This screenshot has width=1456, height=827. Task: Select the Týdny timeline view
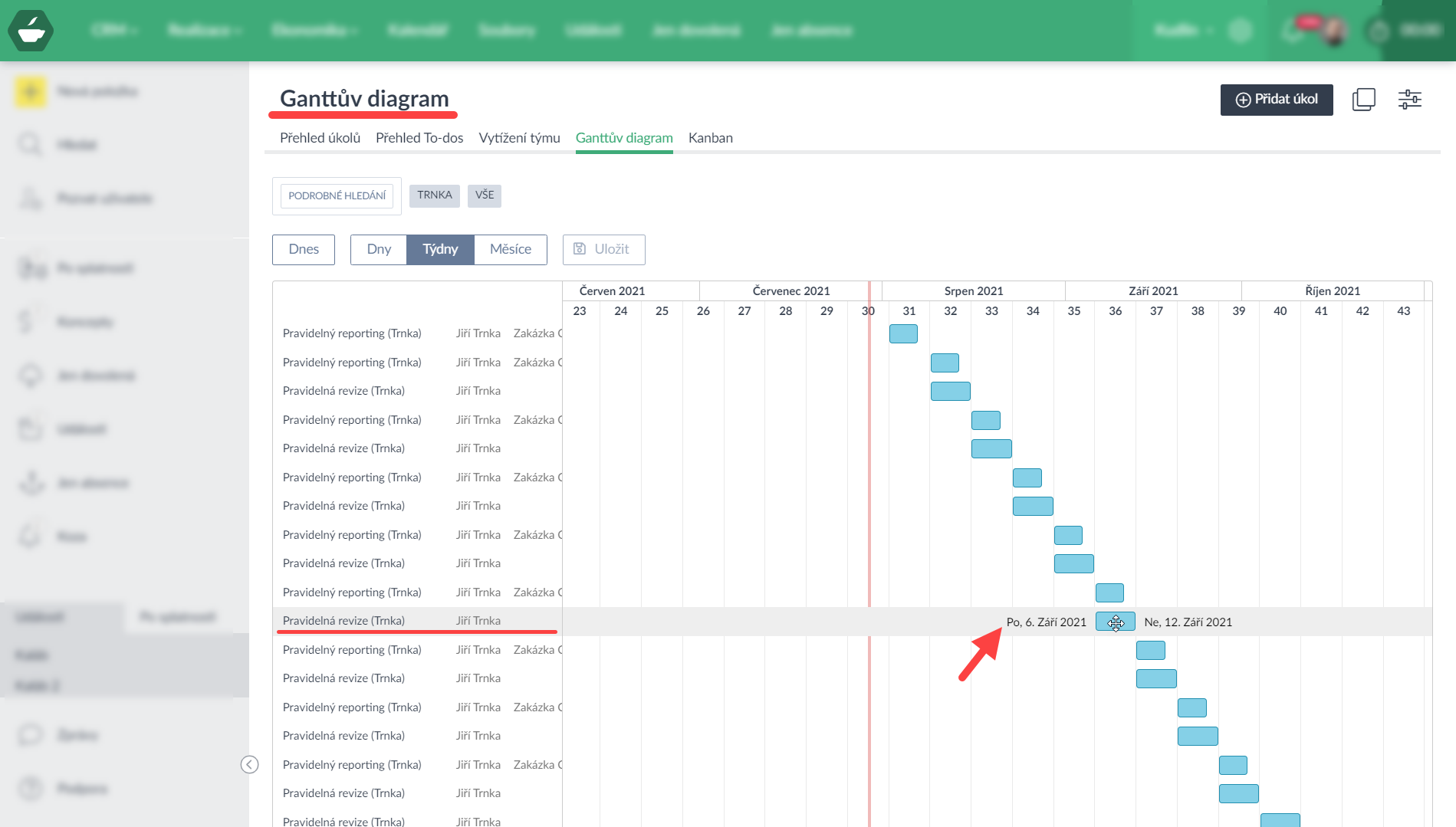tap(440, 250)
